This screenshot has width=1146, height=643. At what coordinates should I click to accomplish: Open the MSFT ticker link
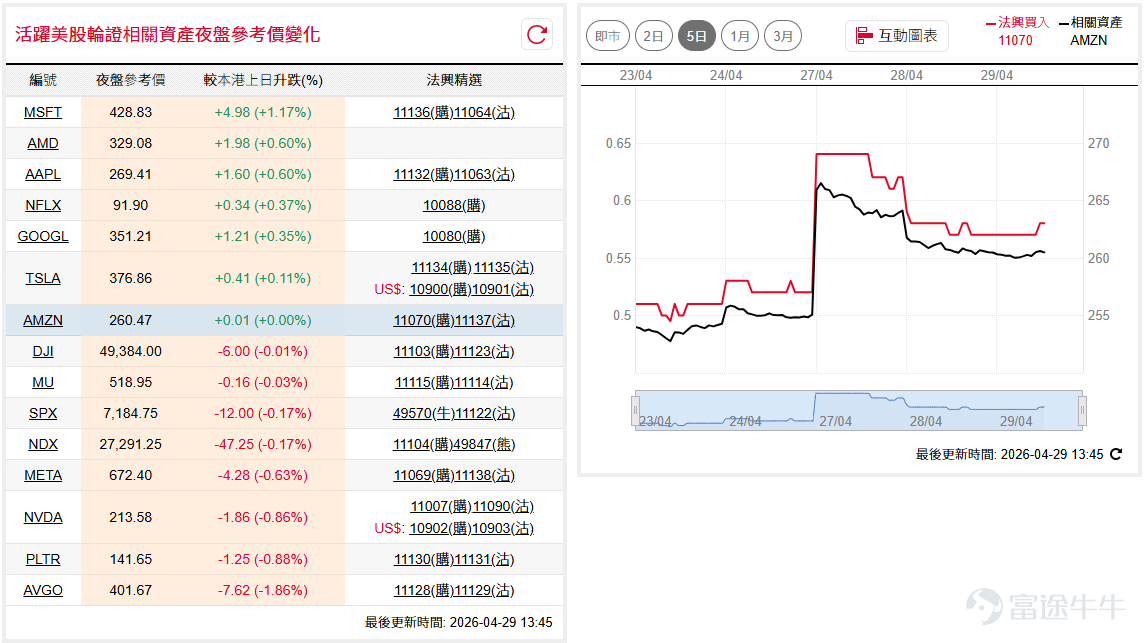43,112
